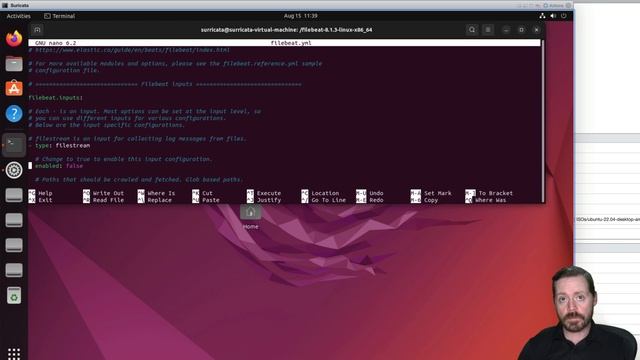Click the 'filebeat.inputs:' line

click(x=56, y=98)
